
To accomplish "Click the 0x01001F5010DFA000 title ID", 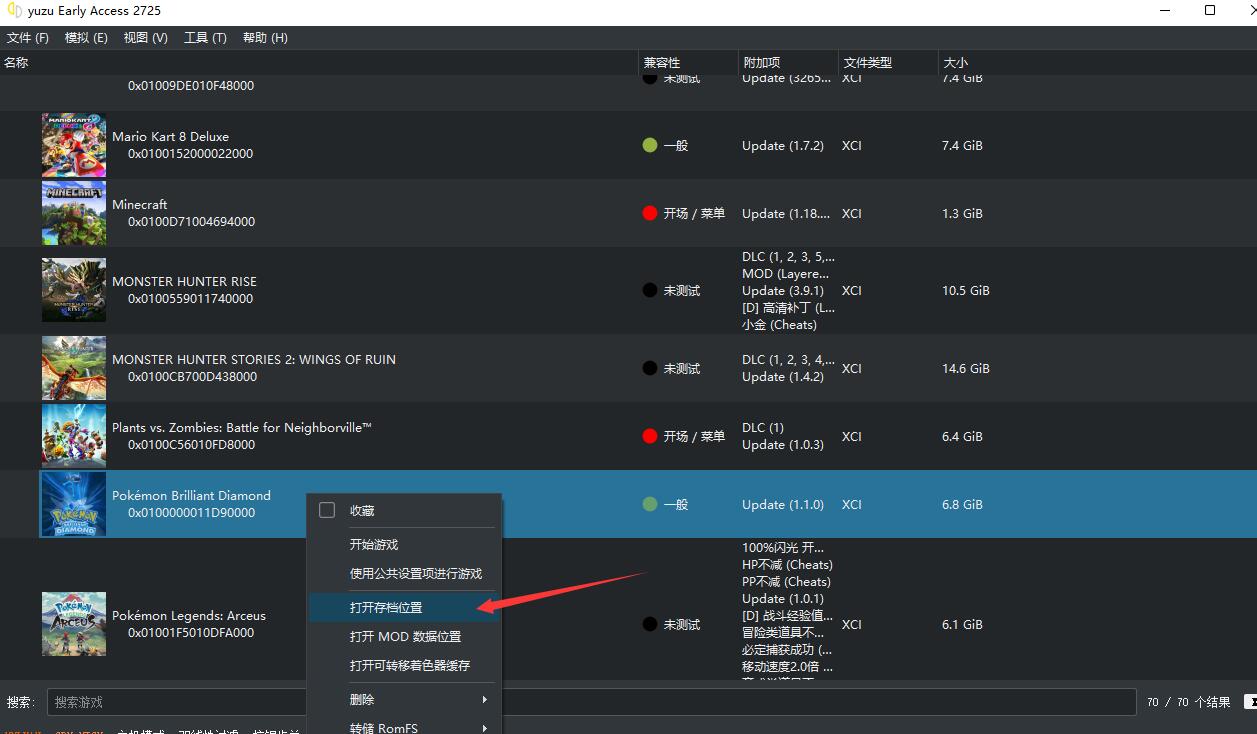I will point(191,633).
